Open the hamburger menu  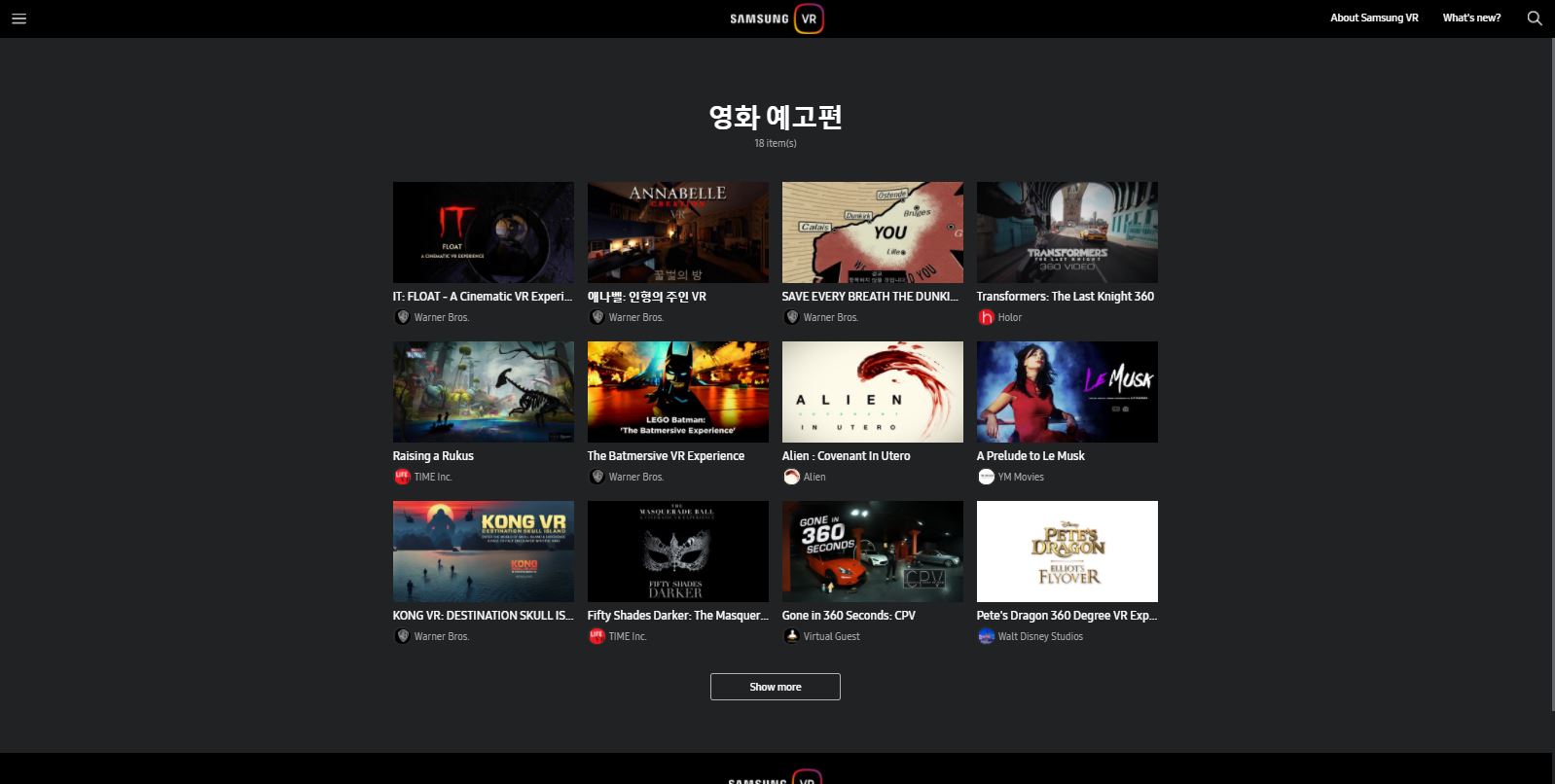(18, 18)
